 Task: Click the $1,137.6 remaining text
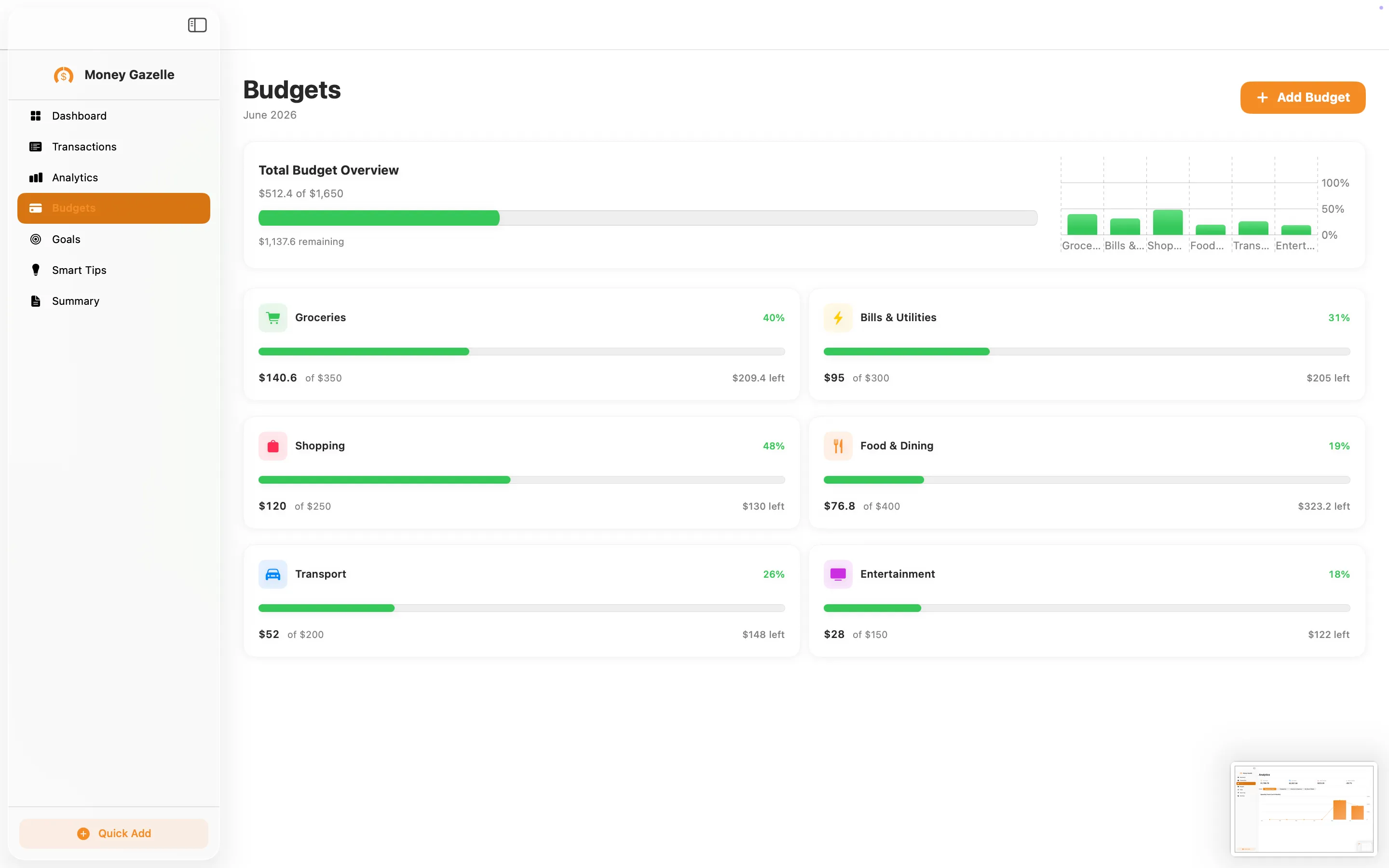301,242
